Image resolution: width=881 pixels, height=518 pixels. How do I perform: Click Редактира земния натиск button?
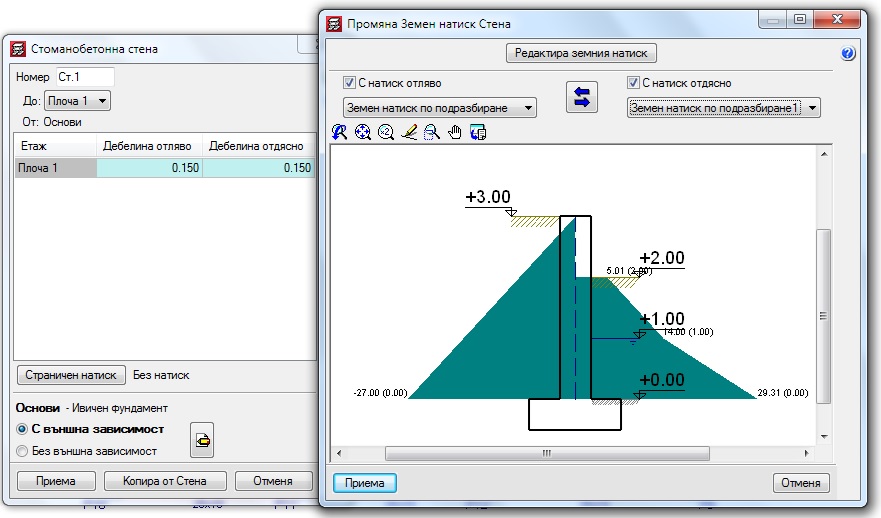pyautogui.click(x=581, y=53)
